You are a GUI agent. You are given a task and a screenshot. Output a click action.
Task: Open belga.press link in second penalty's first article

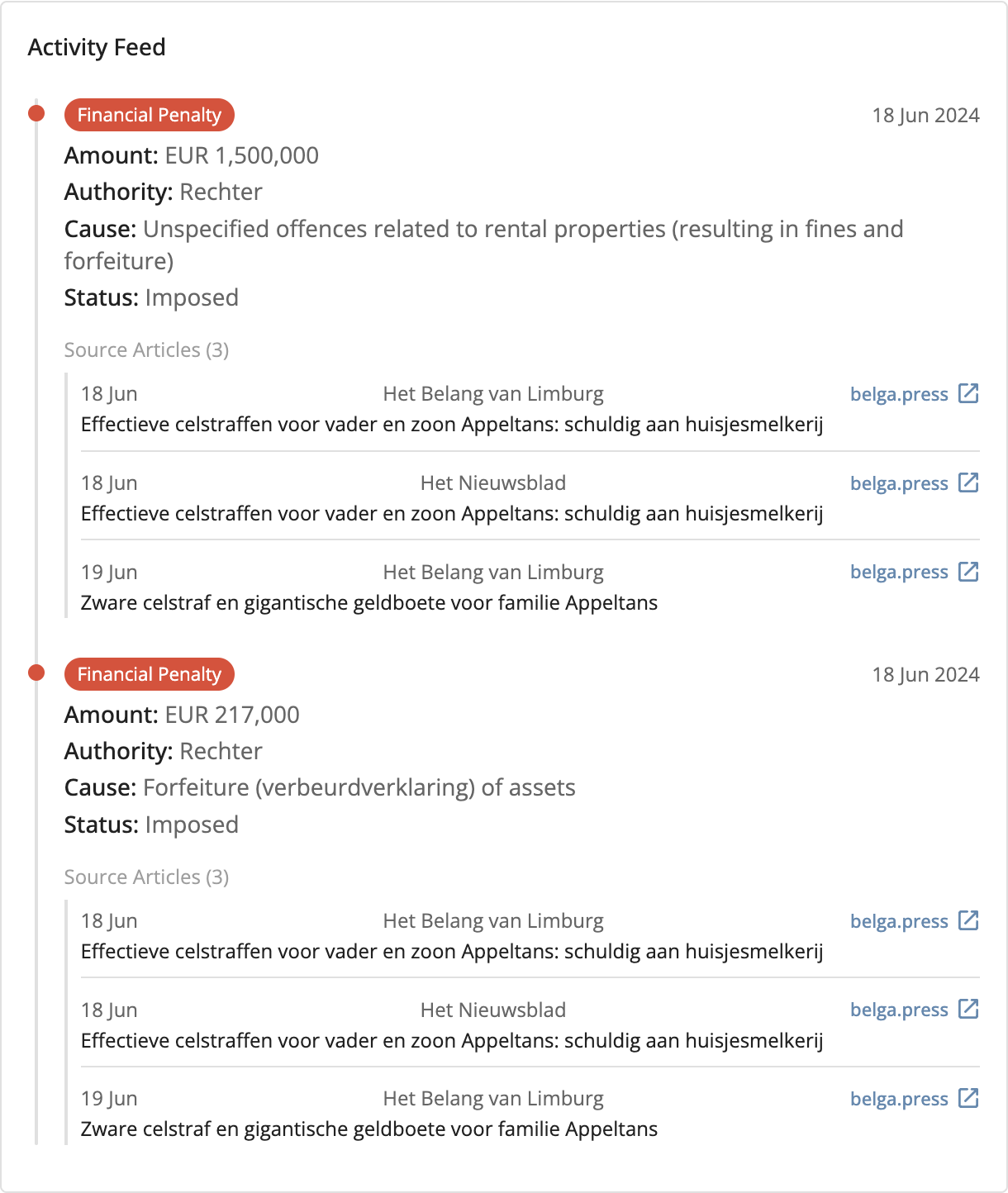click(x=899, y=921)
